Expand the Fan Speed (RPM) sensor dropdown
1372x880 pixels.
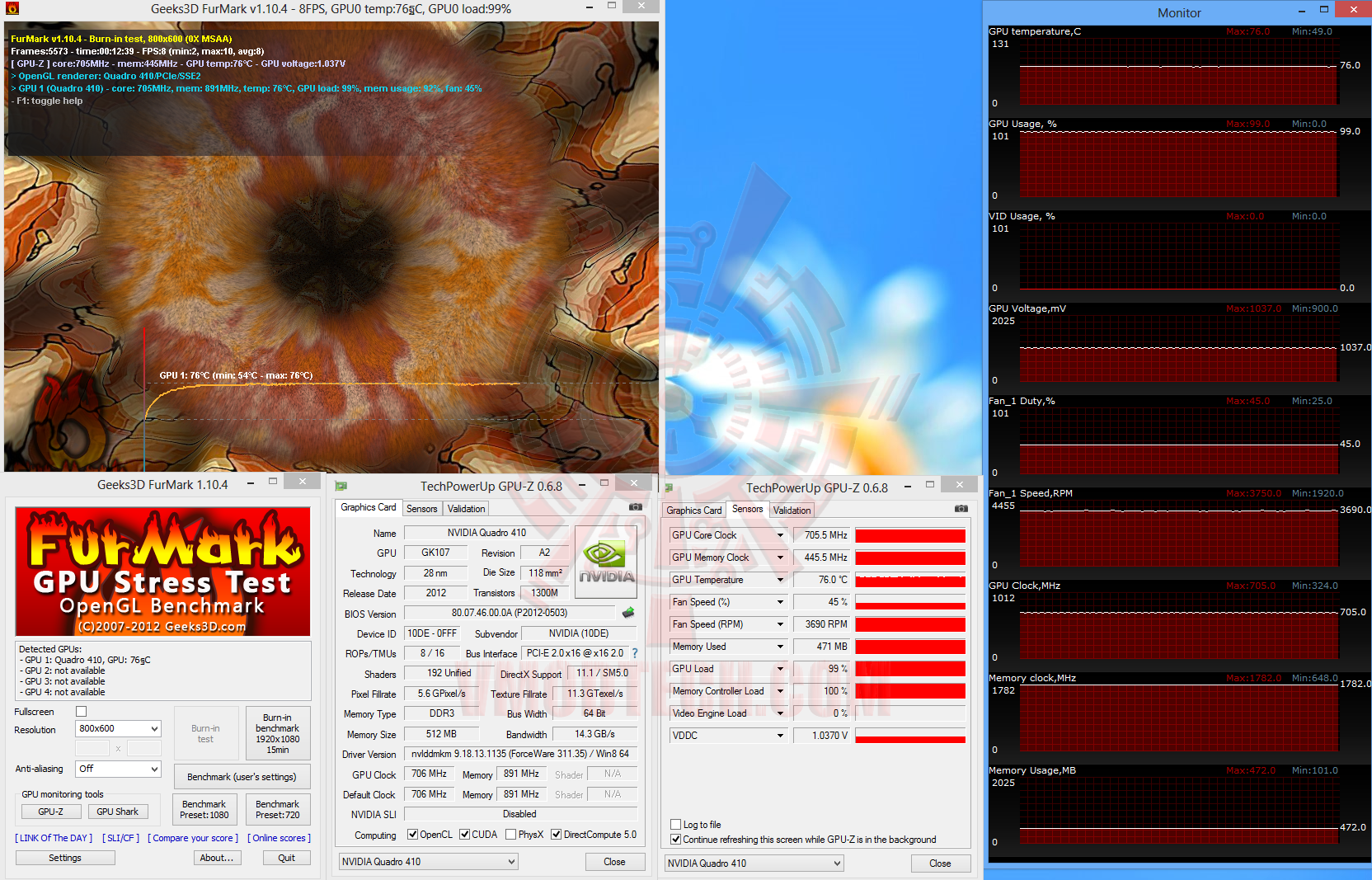pyautogui.click(x=780, y=624)
